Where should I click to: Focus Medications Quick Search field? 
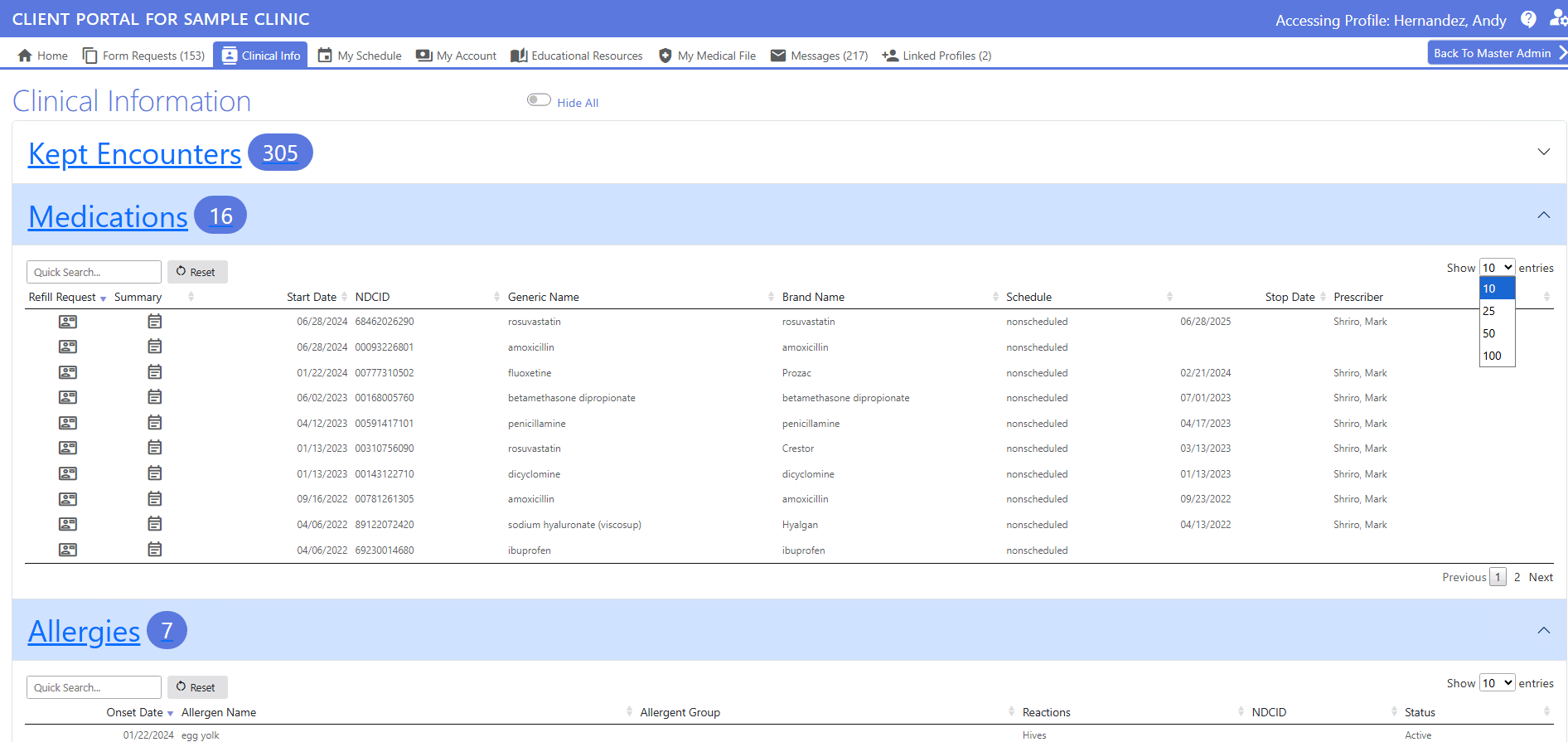[94, 272]
